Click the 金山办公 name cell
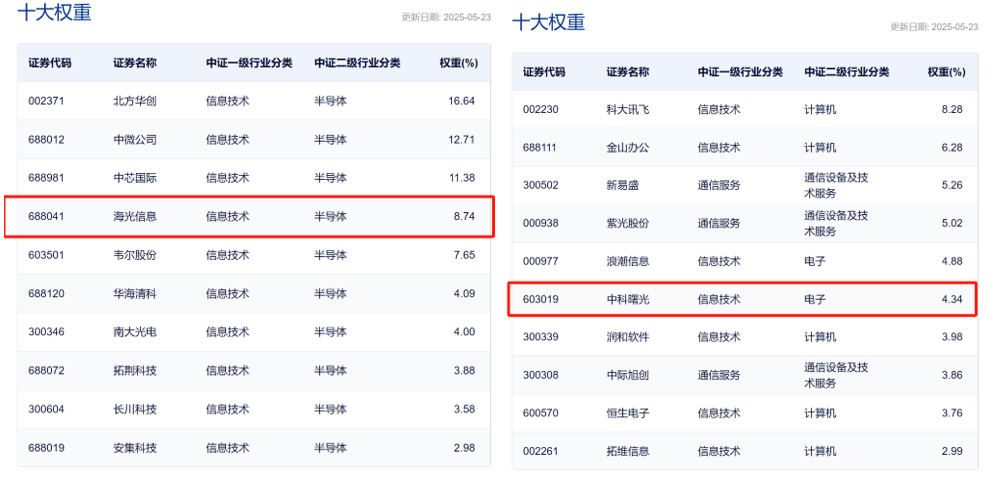The image size is (991, 481). click(628, 147)
